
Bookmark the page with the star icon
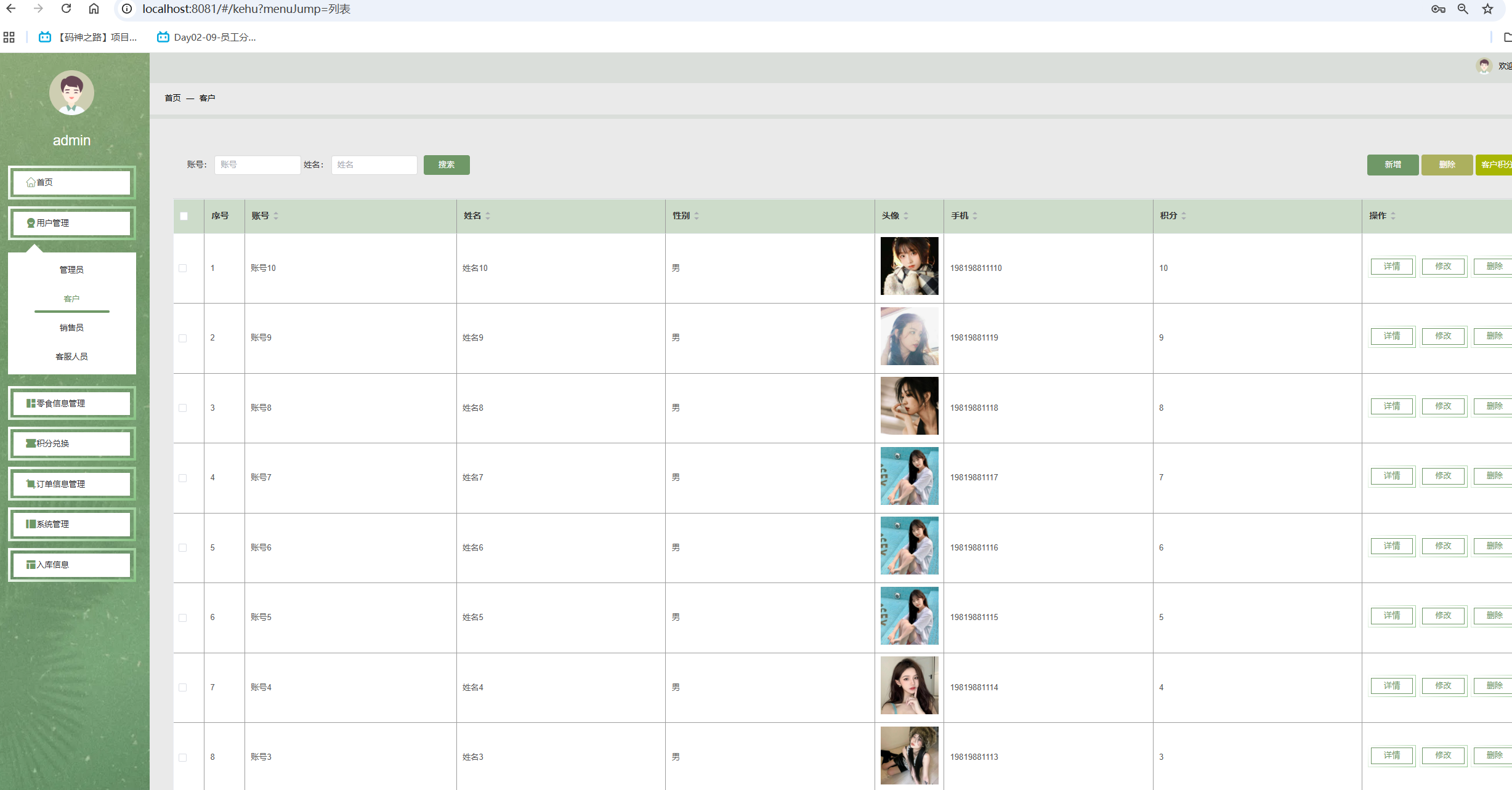1487,9
